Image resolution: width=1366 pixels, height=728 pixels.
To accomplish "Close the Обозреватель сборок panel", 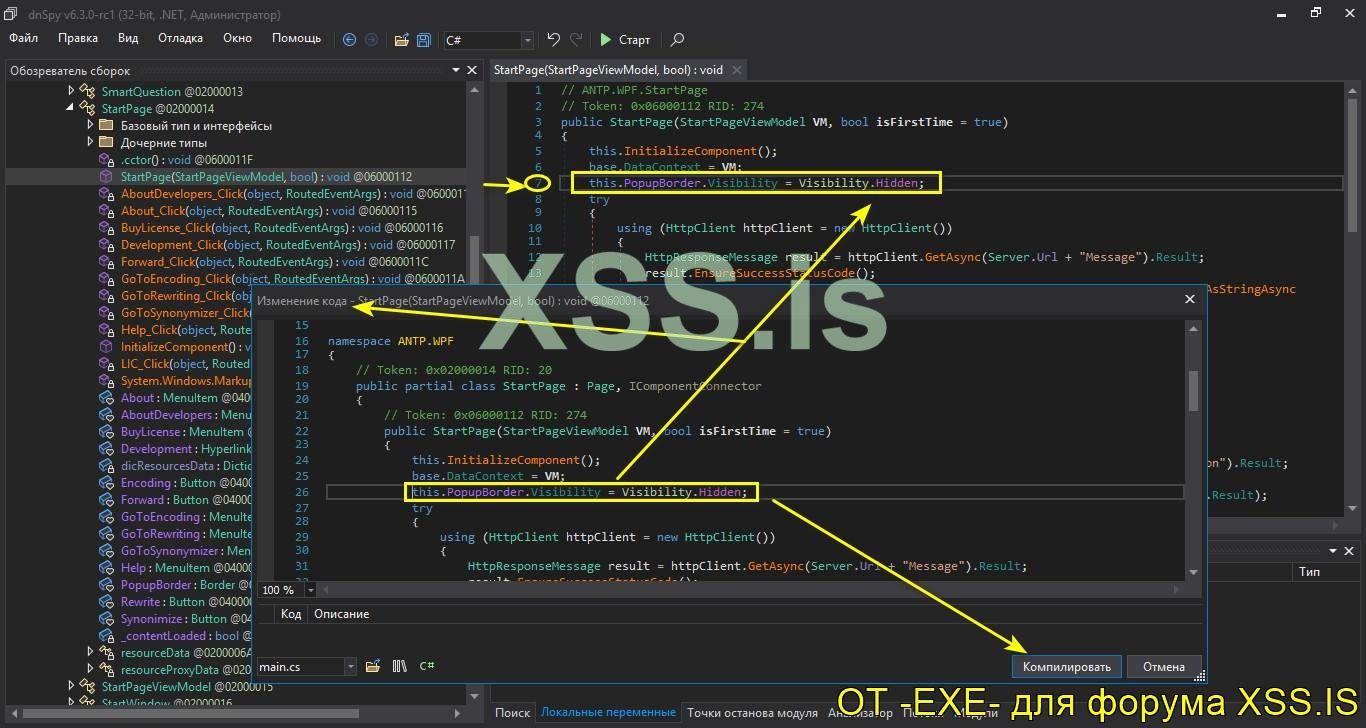I will tap(472, 70).
